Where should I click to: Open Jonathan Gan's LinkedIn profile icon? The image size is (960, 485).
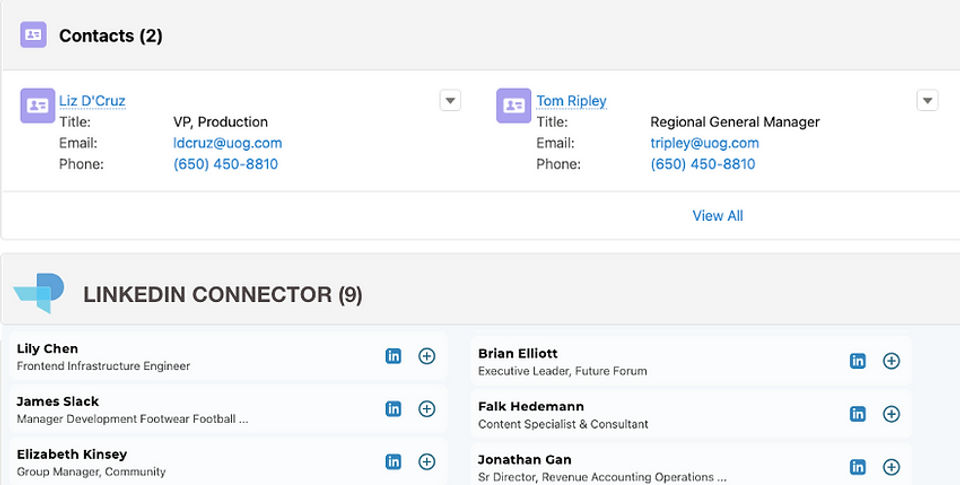pos(857,467)
